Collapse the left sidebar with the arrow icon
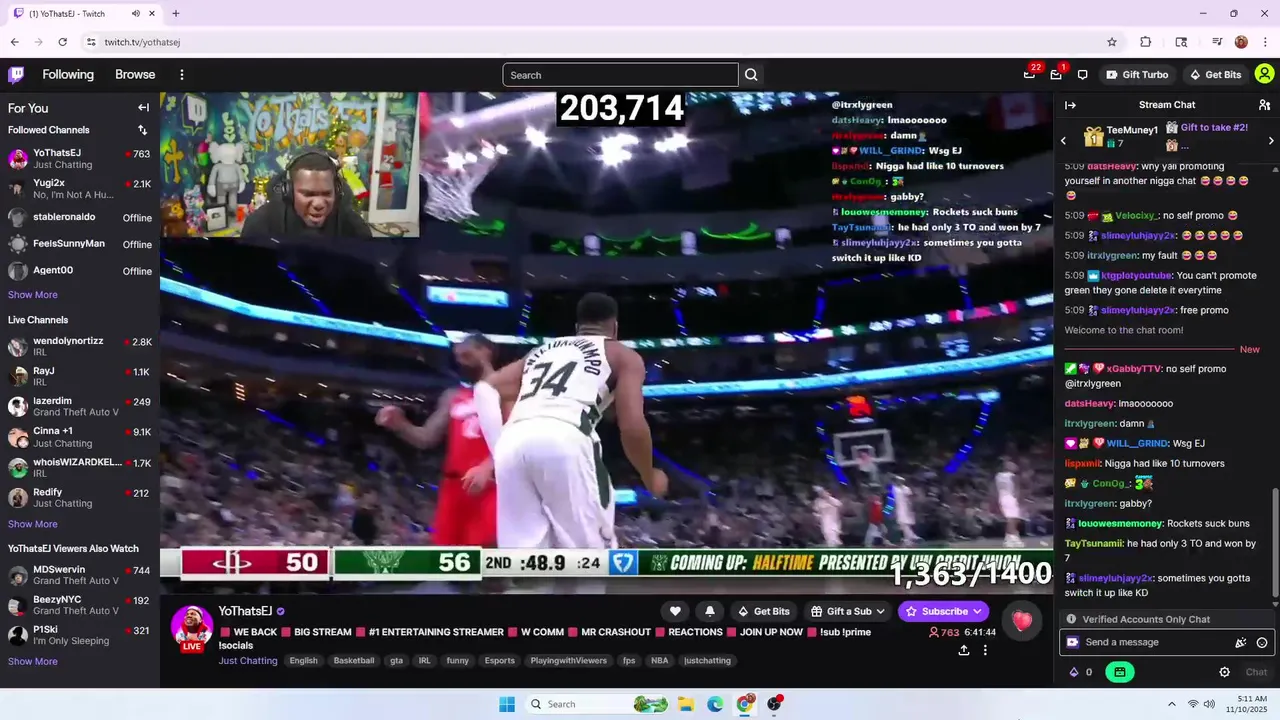The image size is (1280, 720). 143,108
